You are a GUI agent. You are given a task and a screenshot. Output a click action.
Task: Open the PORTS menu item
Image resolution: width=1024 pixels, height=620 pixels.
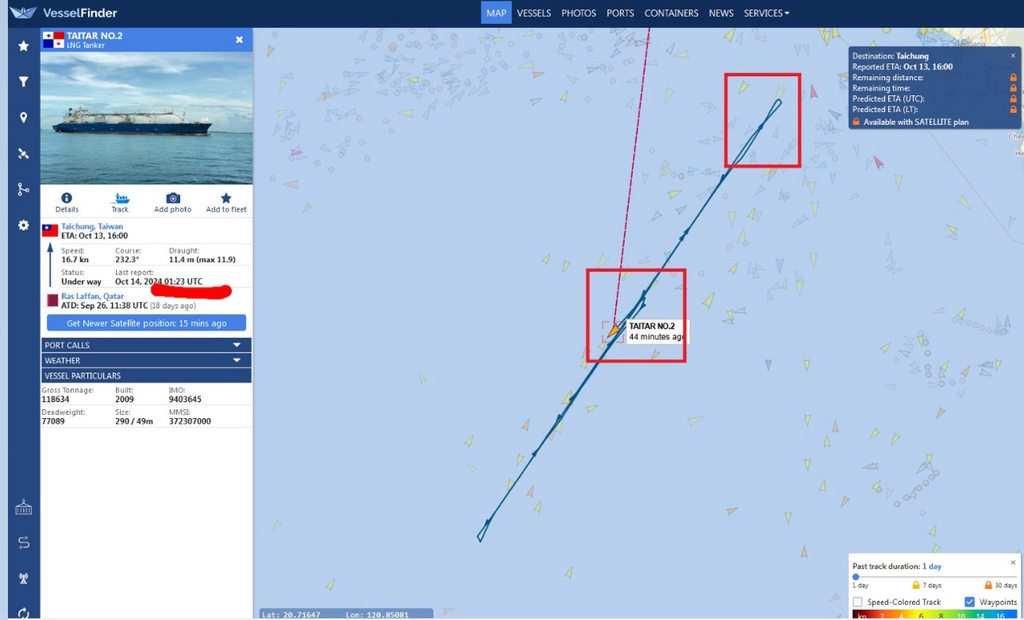620,13
